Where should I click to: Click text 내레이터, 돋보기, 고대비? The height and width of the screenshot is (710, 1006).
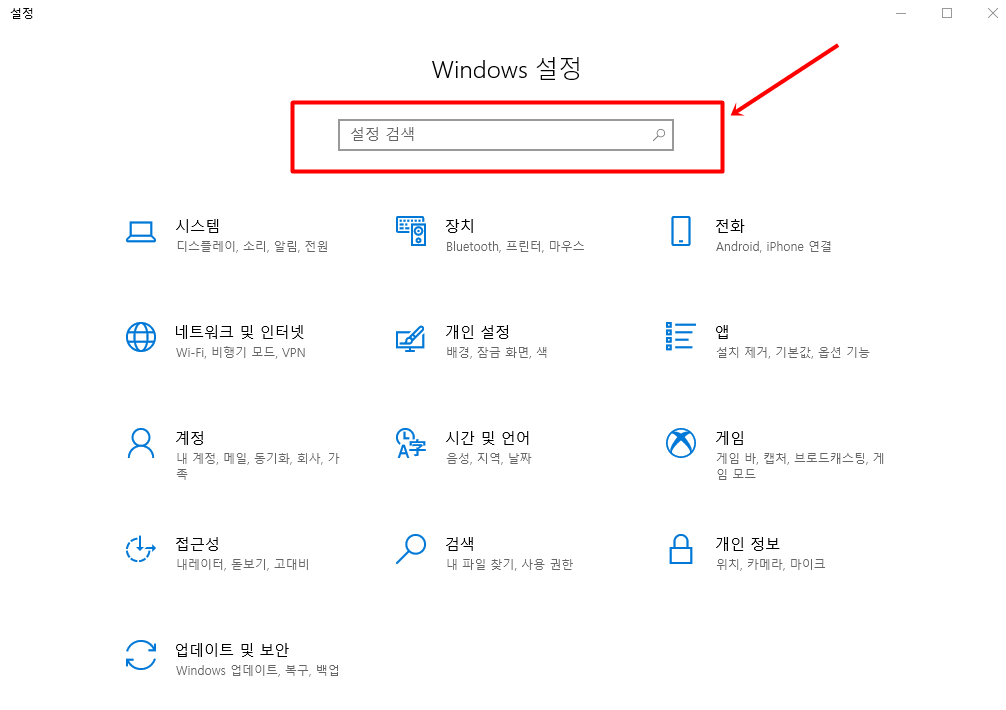point(243,564)
